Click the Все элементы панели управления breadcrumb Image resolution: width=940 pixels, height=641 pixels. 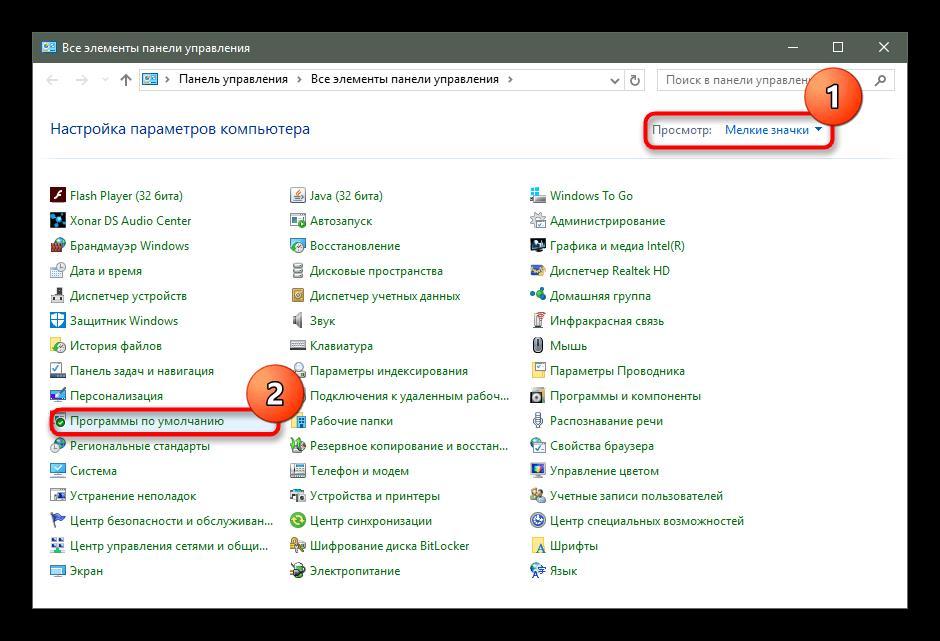click(x=405, y=79)
